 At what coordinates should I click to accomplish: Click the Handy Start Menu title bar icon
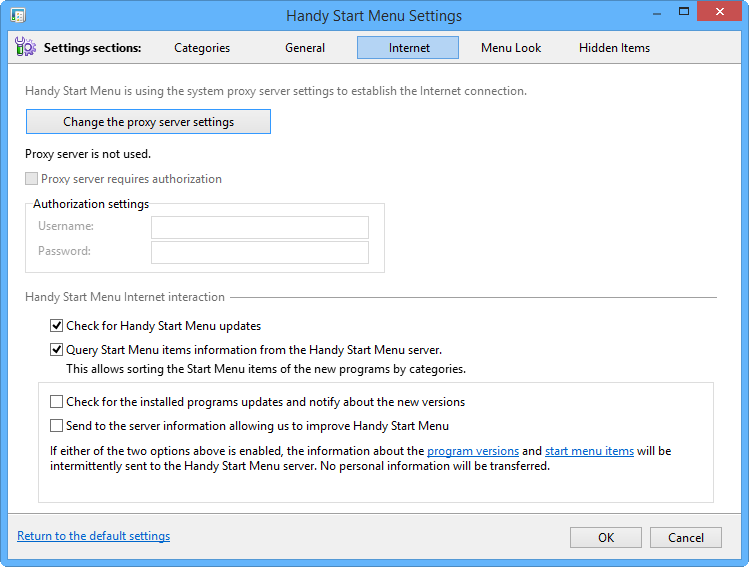click(x=18, y=15)
